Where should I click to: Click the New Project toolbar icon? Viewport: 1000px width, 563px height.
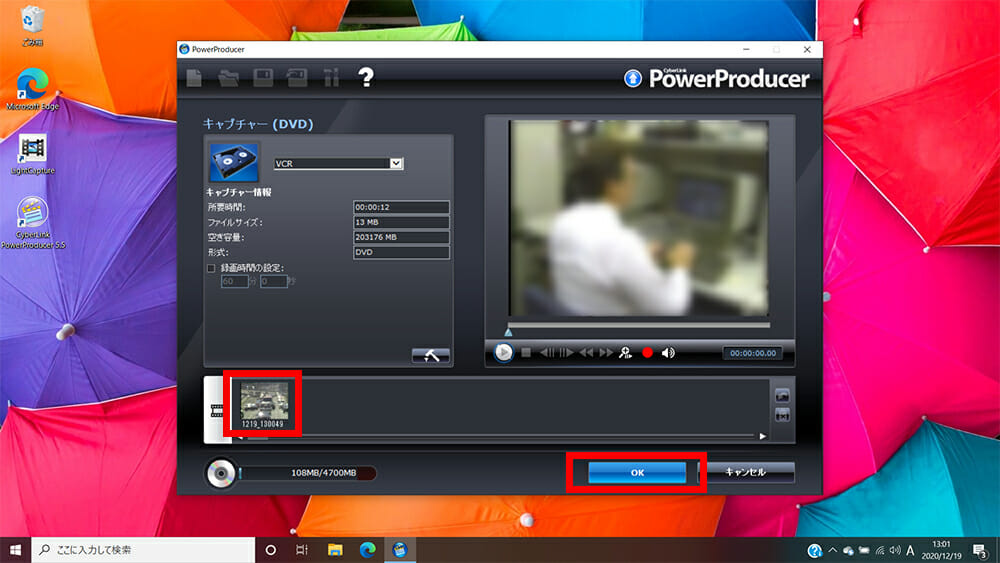195,78
